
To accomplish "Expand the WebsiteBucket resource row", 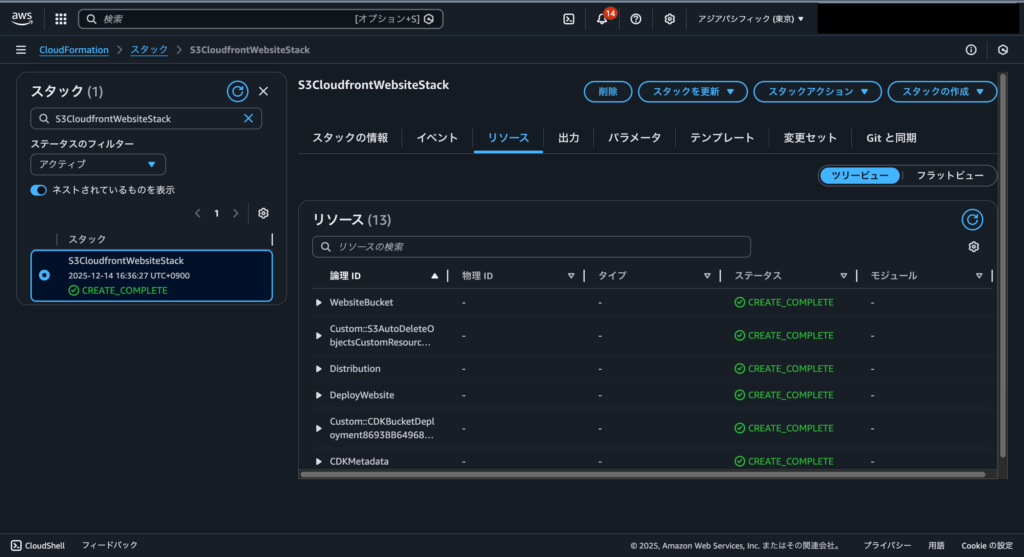I will click(x=319, y=302).
